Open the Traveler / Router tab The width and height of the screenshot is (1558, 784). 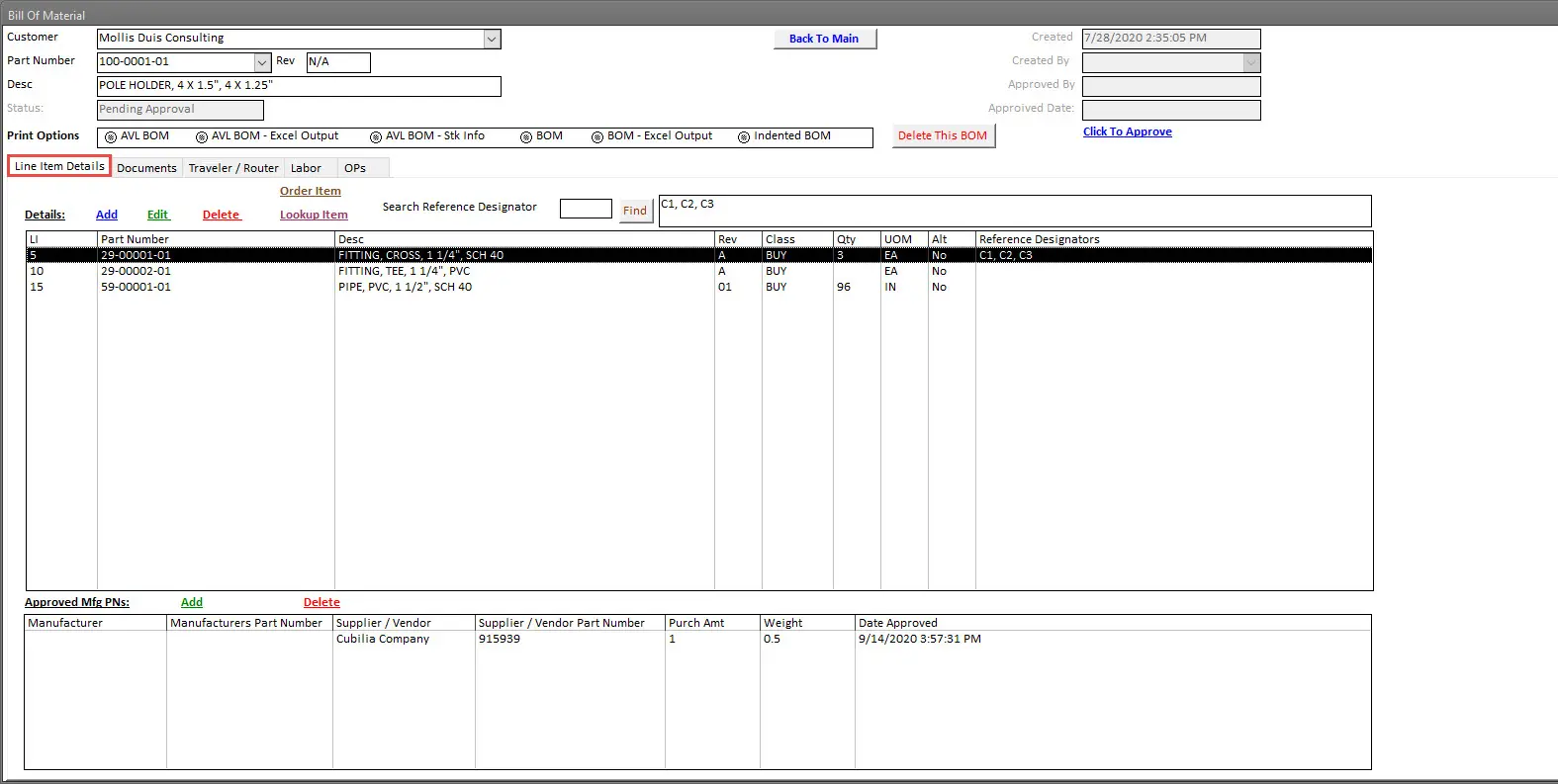(233, 168)
